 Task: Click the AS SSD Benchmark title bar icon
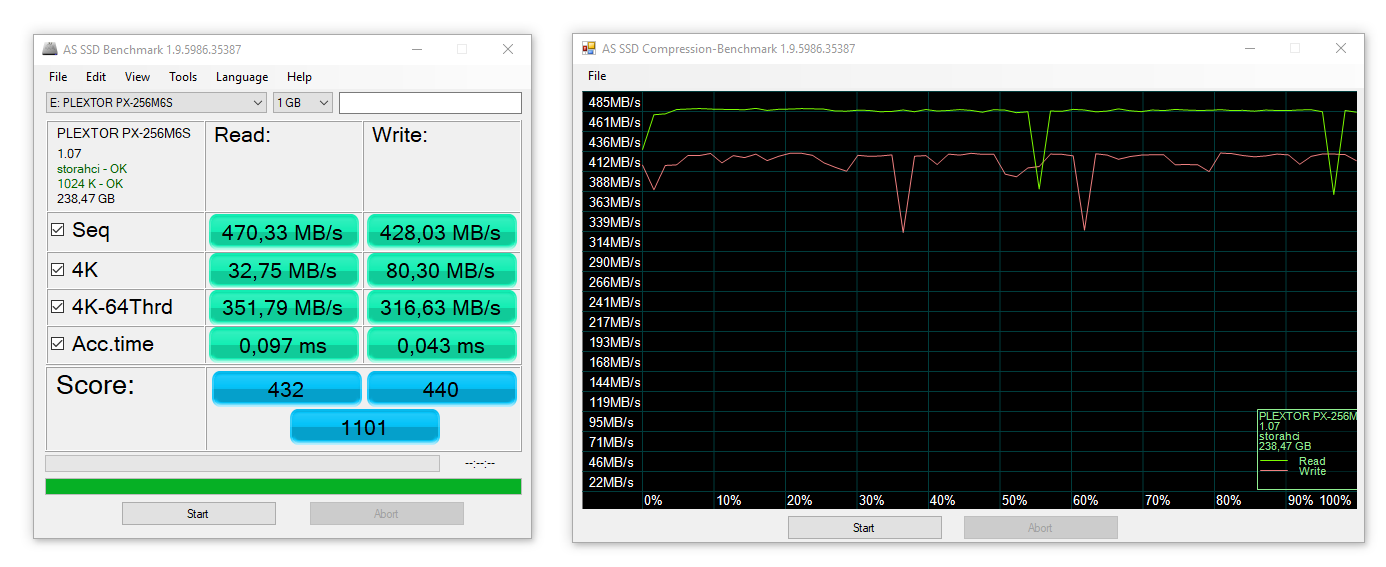coord(50,49)
